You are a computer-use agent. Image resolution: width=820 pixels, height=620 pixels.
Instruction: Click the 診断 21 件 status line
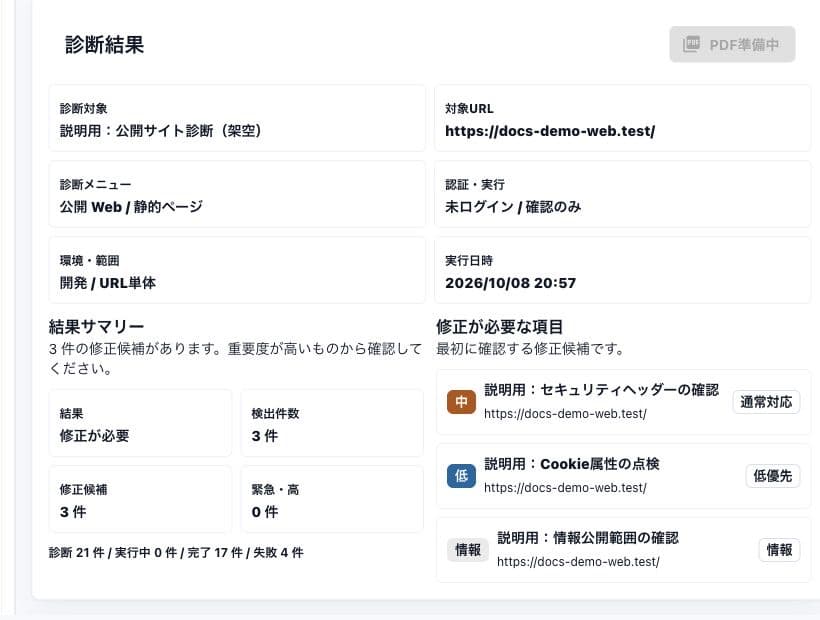(x=176, y=553)
